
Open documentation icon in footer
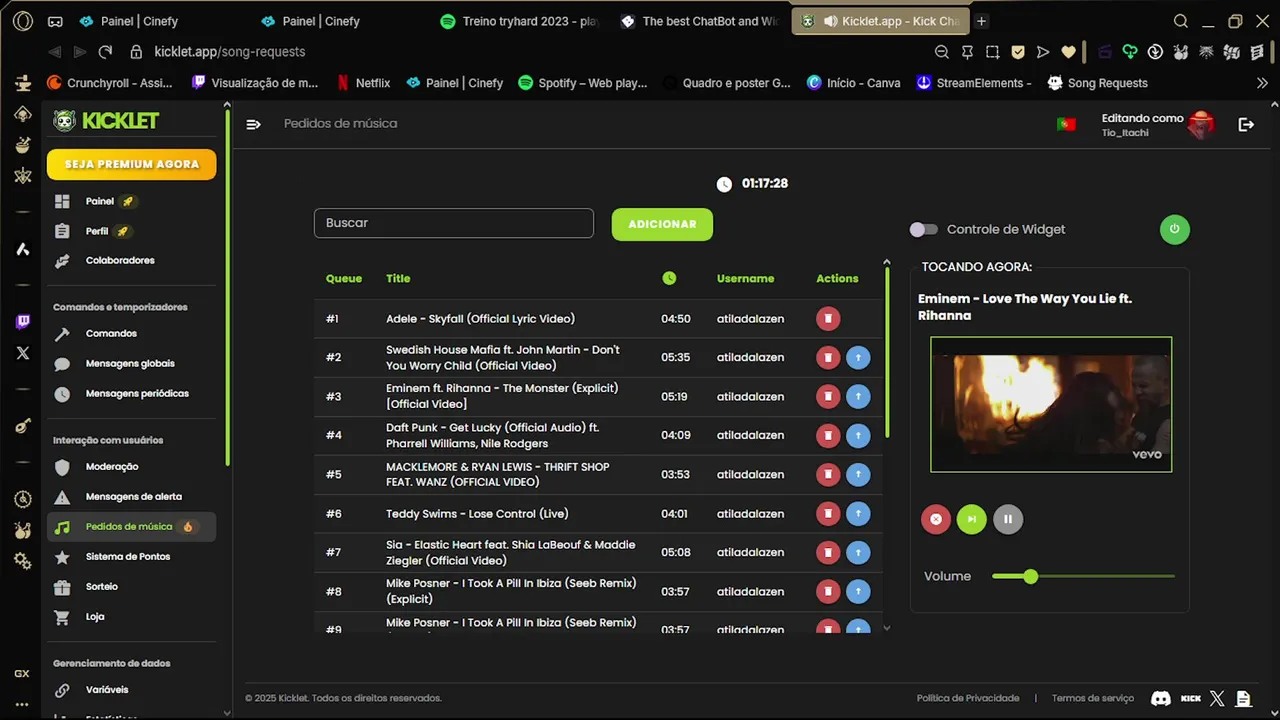(1243, 698)
